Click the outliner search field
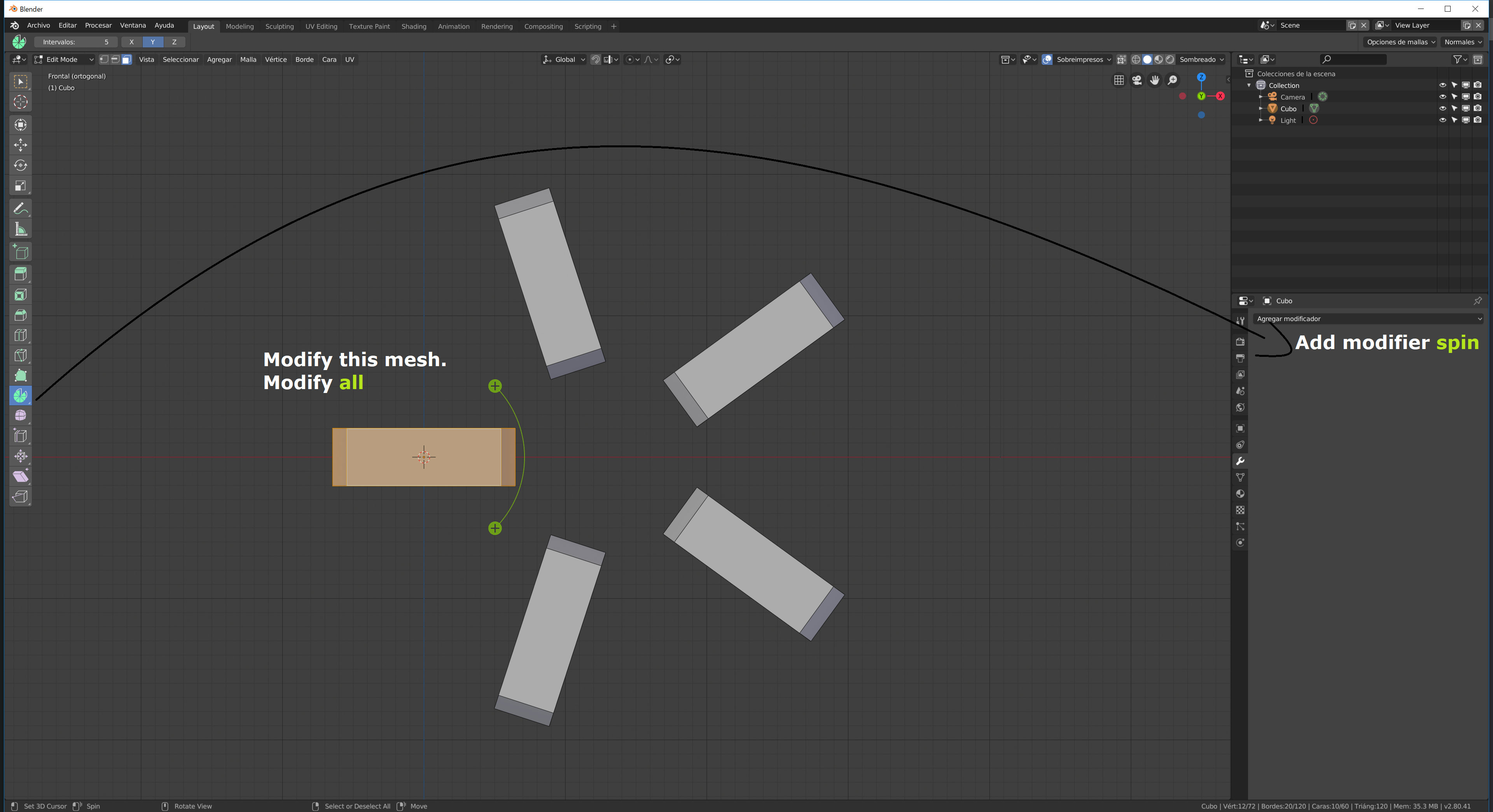 tap(1353, 59)
